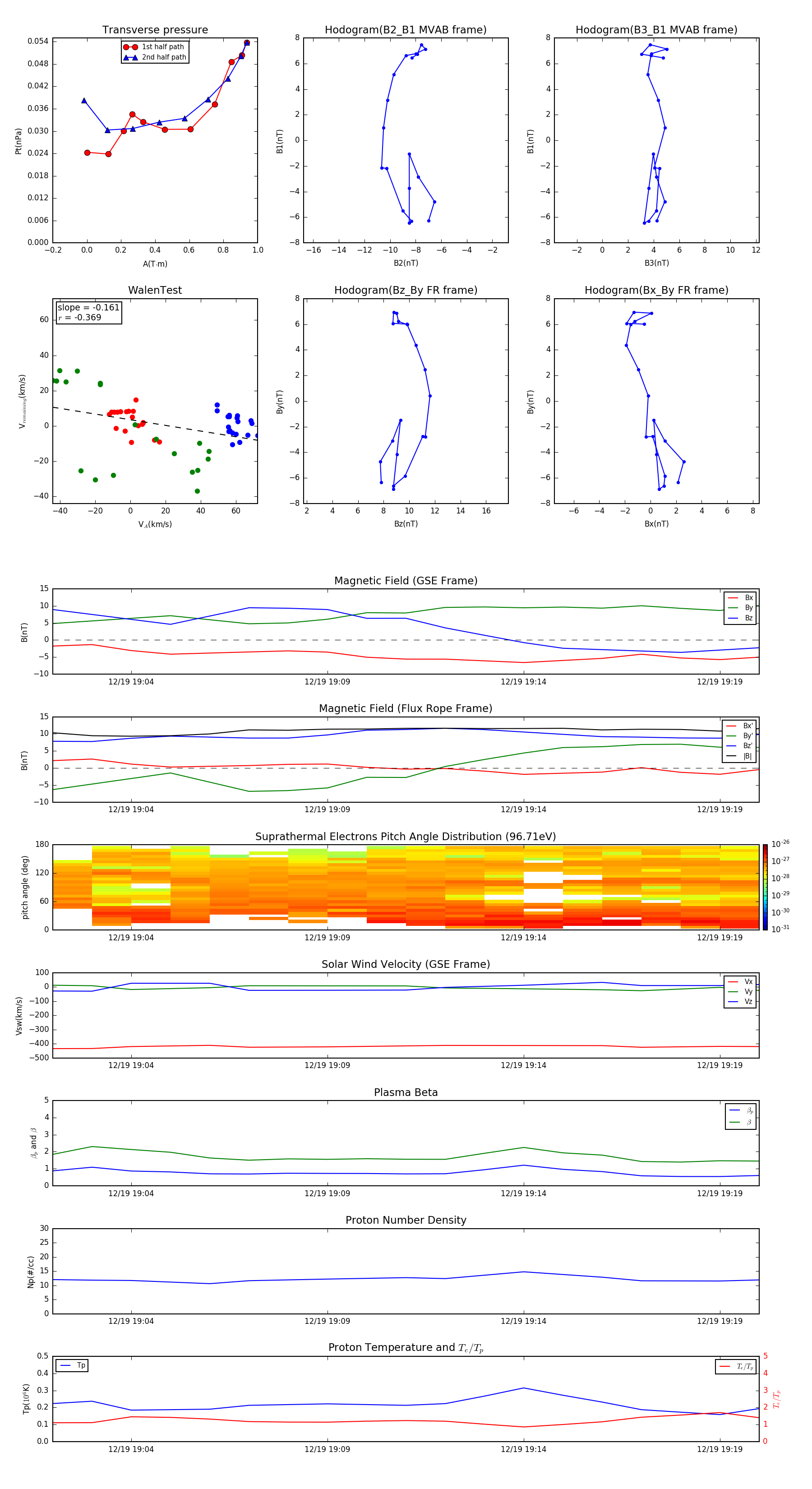Select the "1st half path" legend entry
Viewport: 812px width, 1489px height.
[x=154, y=47]
